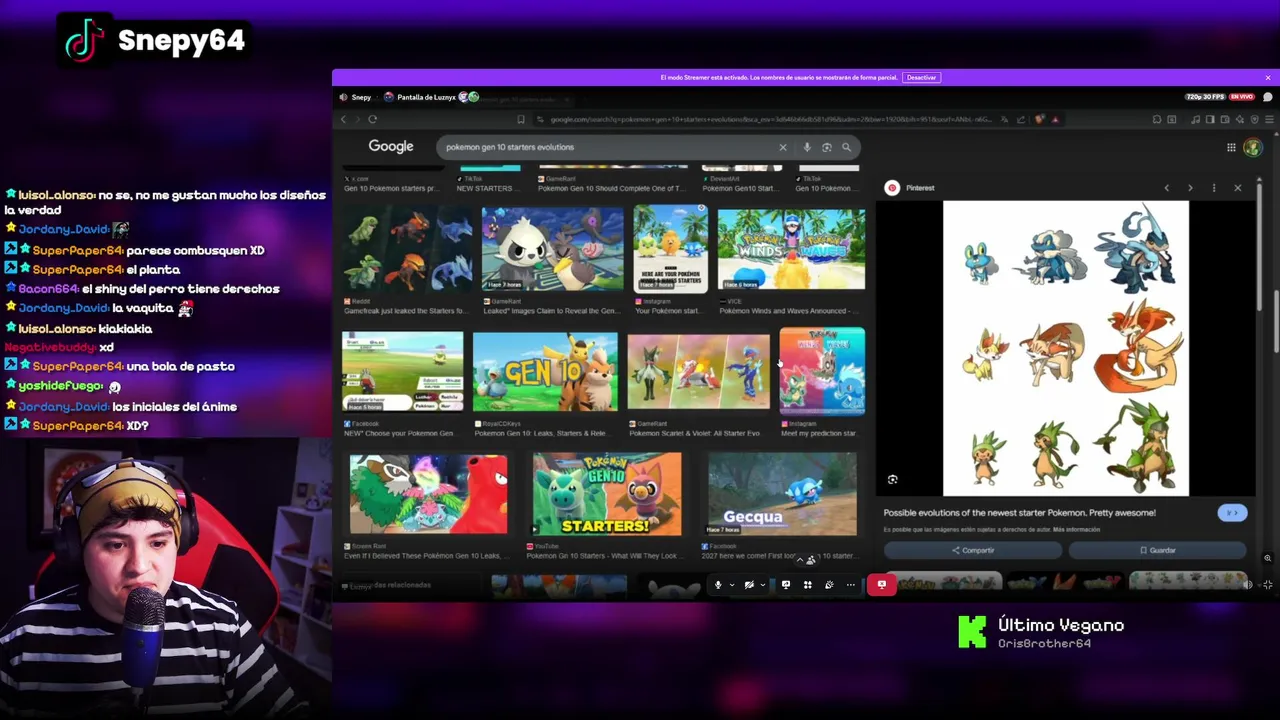The image size is (1280, 720).
Task: Open Instagram Meet my prediction thumbnail
Action: click(822, 371)
